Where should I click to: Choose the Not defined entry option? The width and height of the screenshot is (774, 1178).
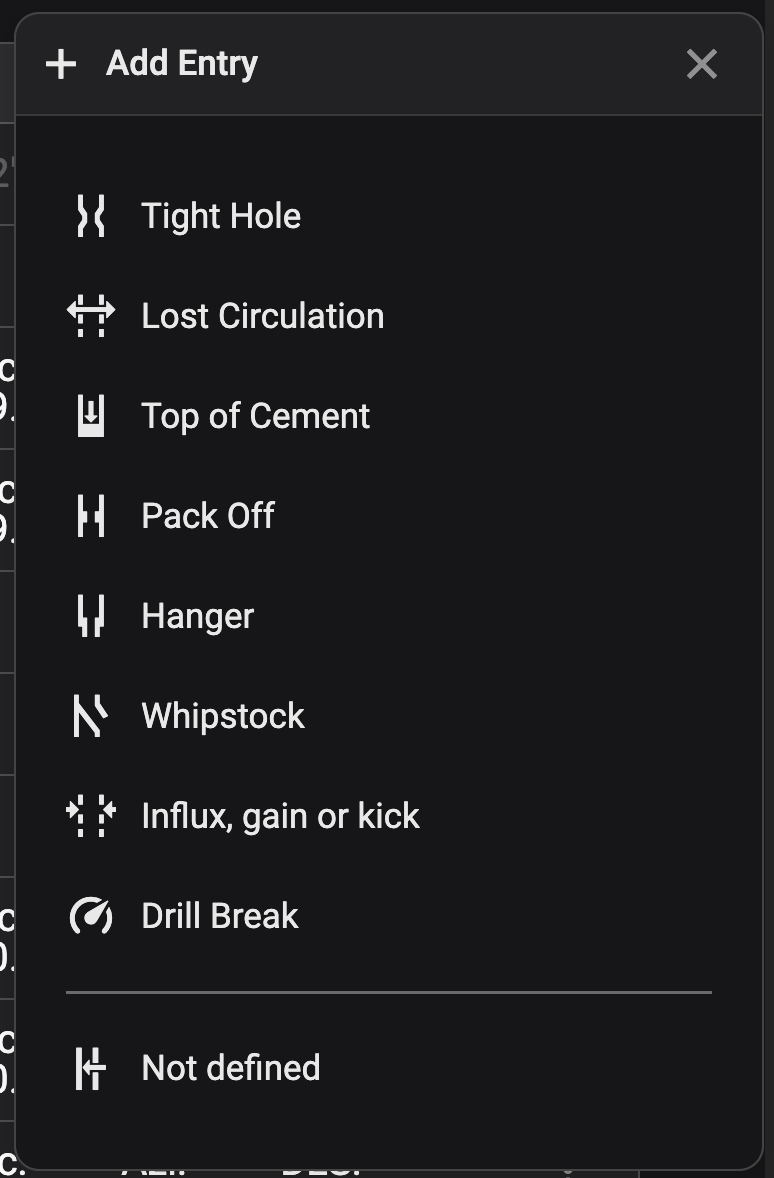point(230,1068)
